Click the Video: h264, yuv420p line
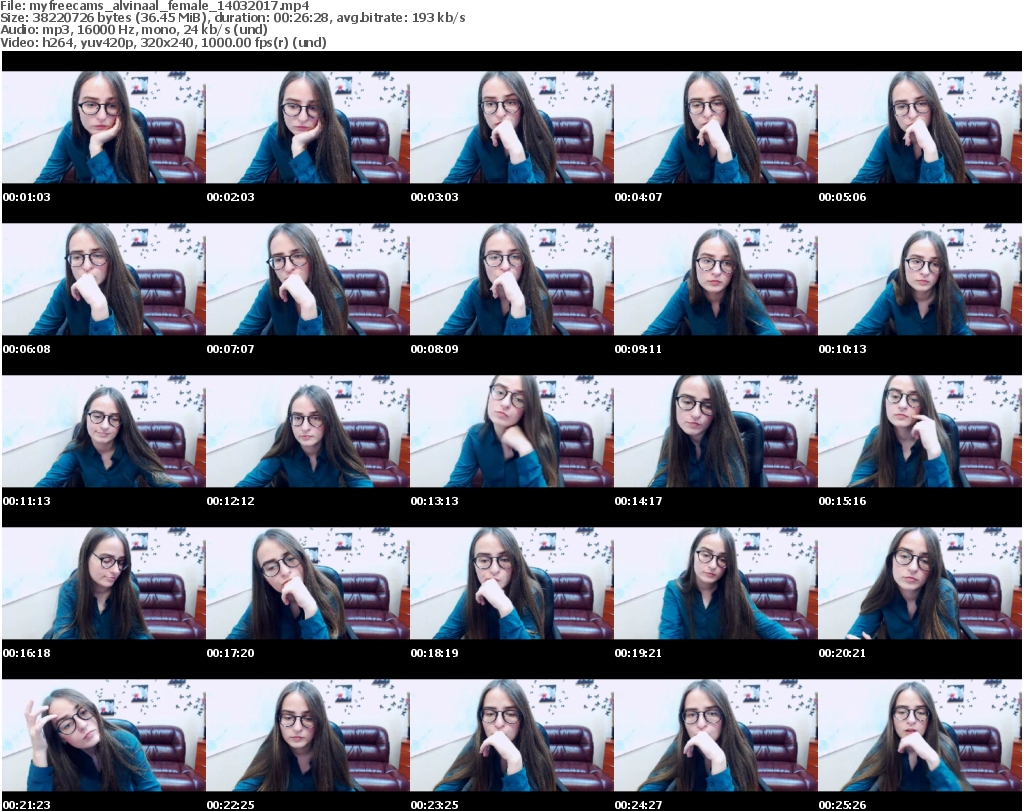 (163, 42)
